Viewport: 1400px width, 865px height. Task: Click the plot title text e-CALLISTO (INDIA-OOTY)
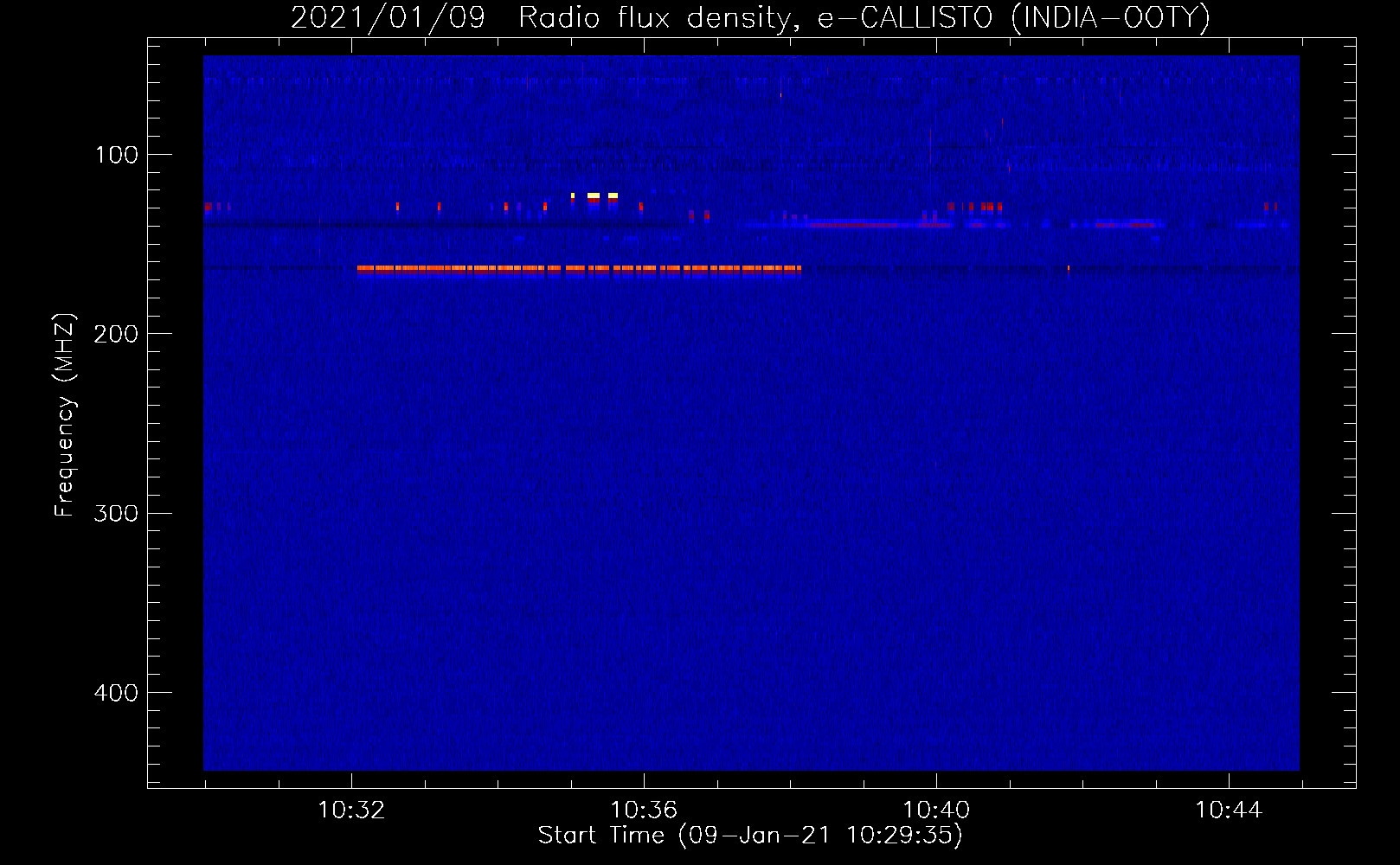pyautogui.click(x=1013, y=17)
